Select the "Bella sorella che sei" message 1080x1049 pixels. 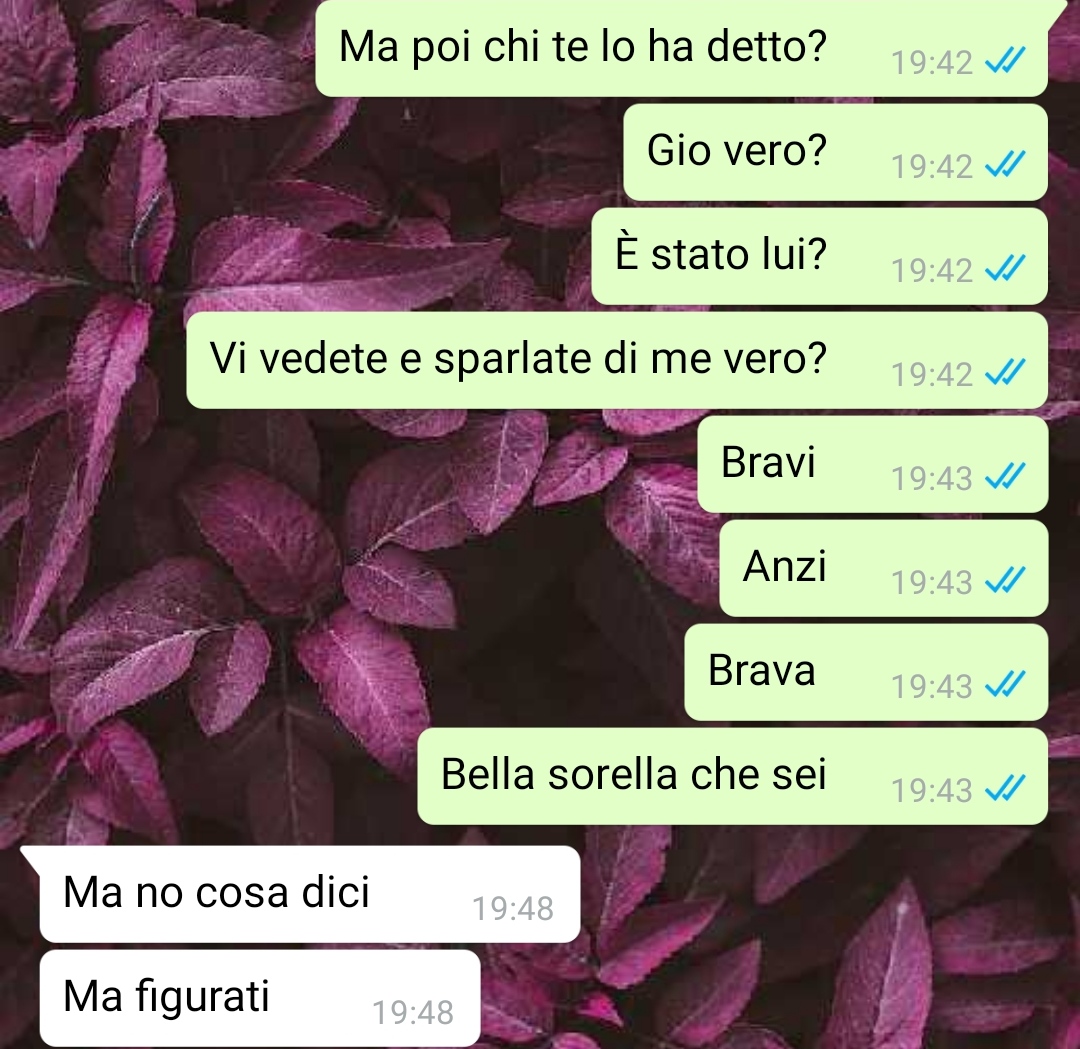click(x=733, y=776)
